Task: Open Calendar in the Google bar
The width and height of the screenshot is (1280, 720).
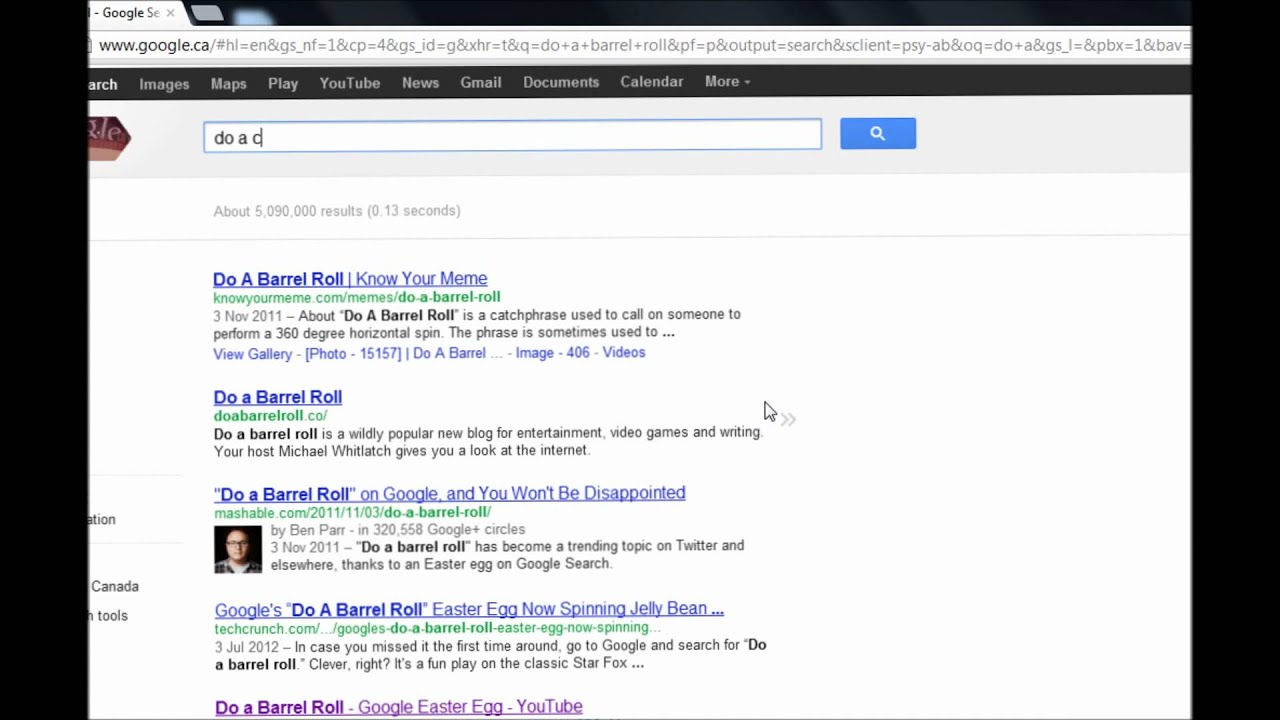Action: 652,82
